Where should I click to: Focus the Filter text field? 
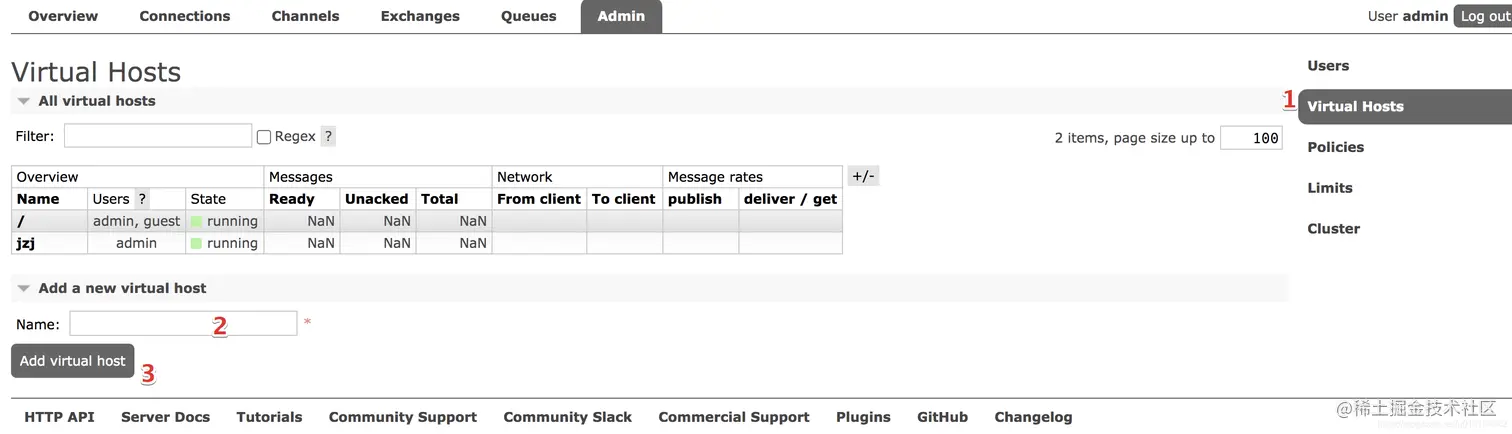[158, 136]
